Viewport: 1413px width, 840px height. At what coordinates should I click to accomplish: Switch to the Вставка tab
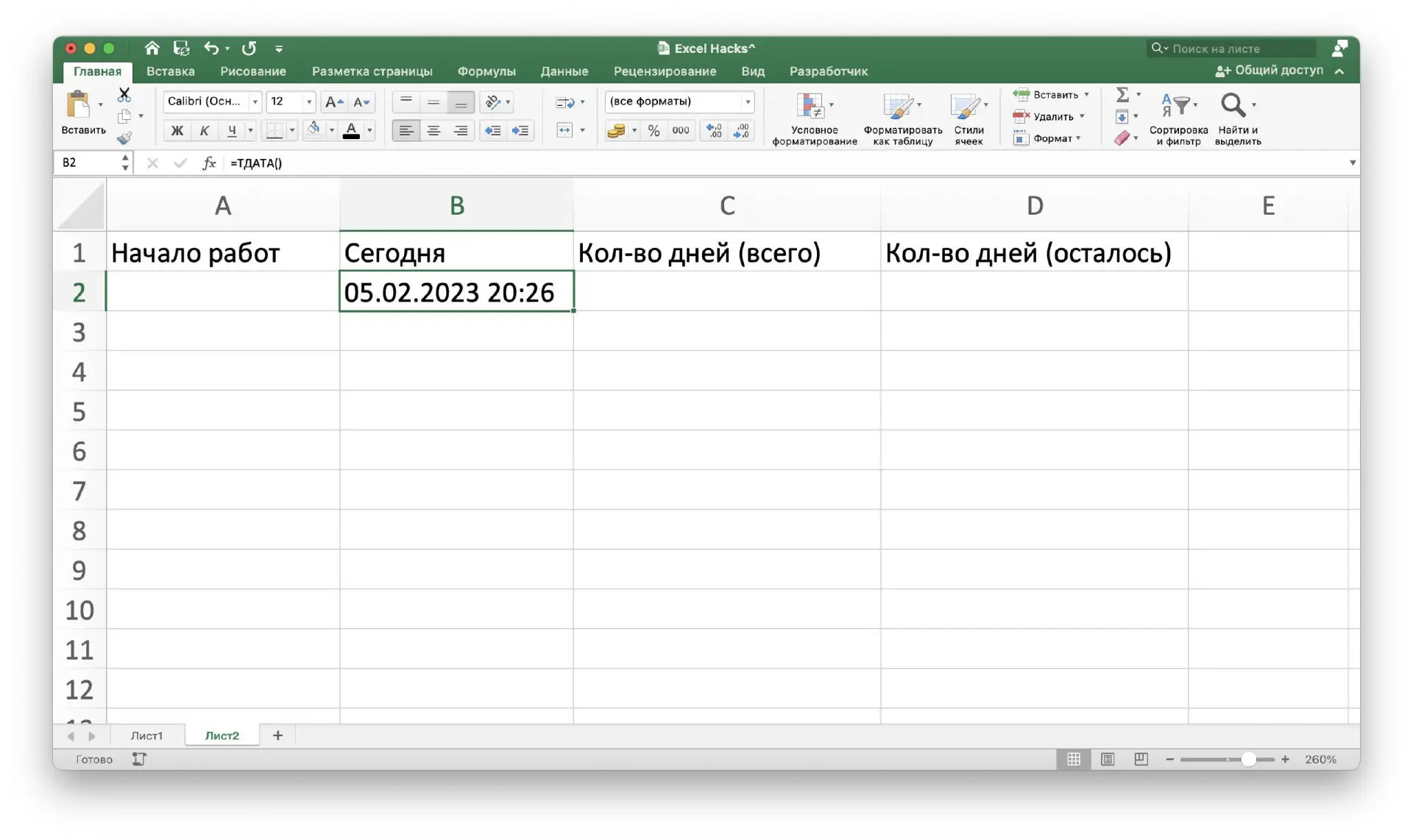[171, 71]
